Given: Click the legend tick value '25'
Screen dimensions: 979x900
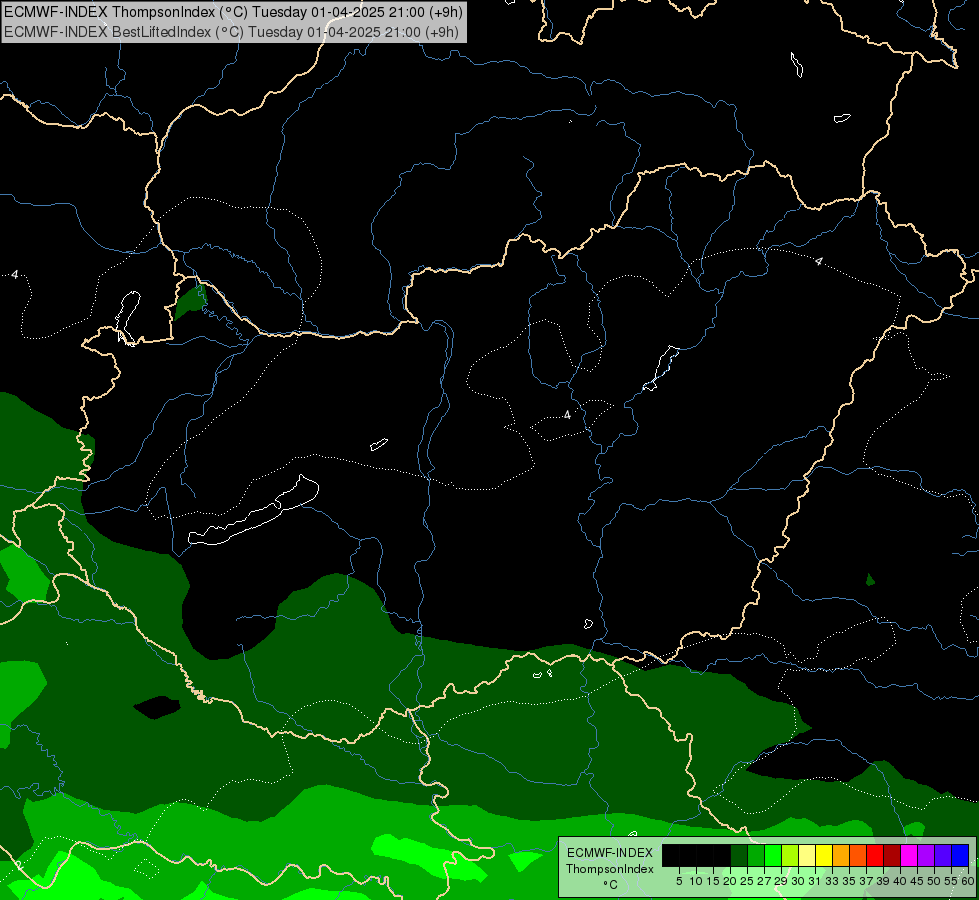Looking at the screenshot, I should [x=747, y=881].
